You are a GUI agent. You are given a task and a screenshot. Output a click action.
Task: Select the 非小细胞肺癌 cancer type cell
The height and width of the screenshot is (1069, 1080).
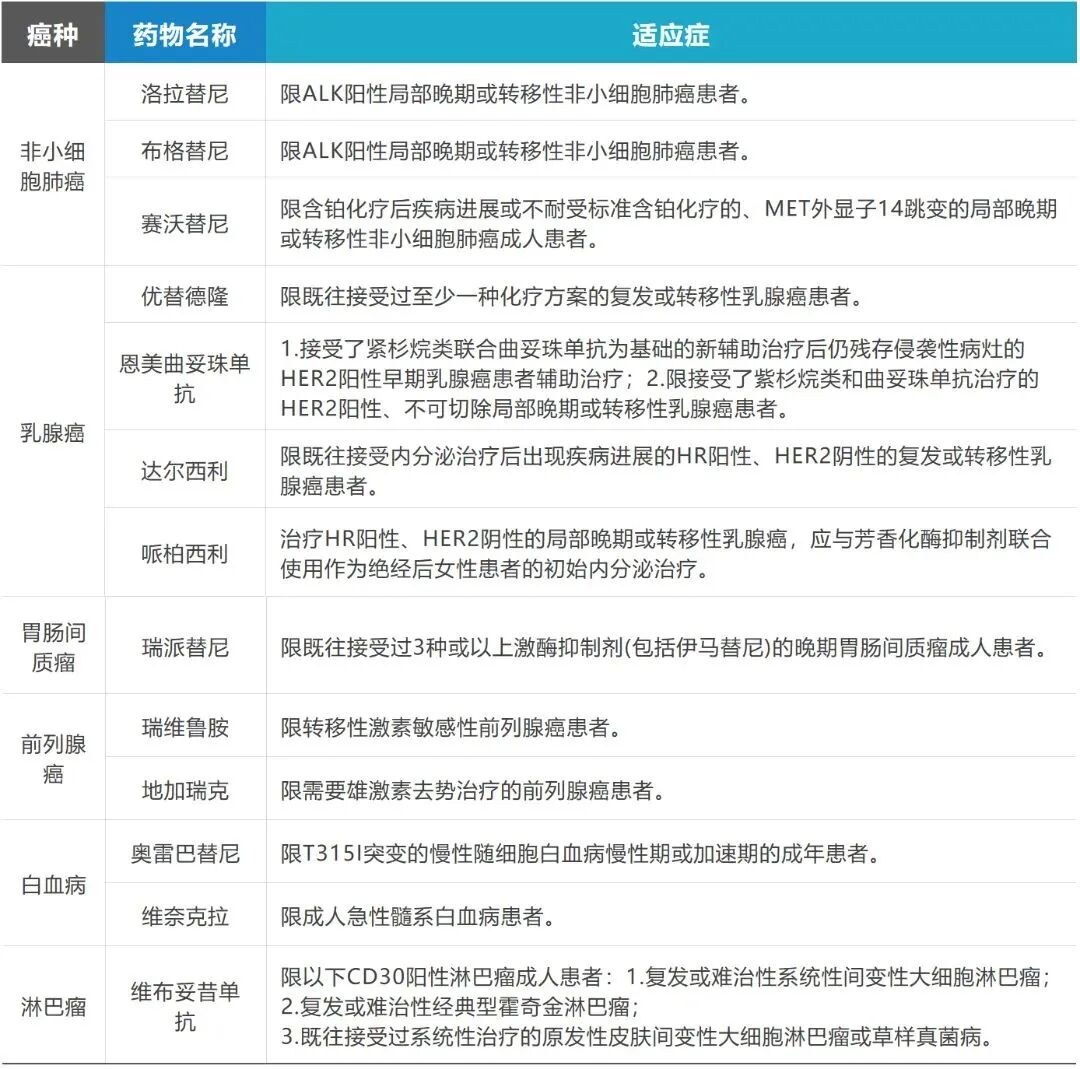click(x=53, y=166)
